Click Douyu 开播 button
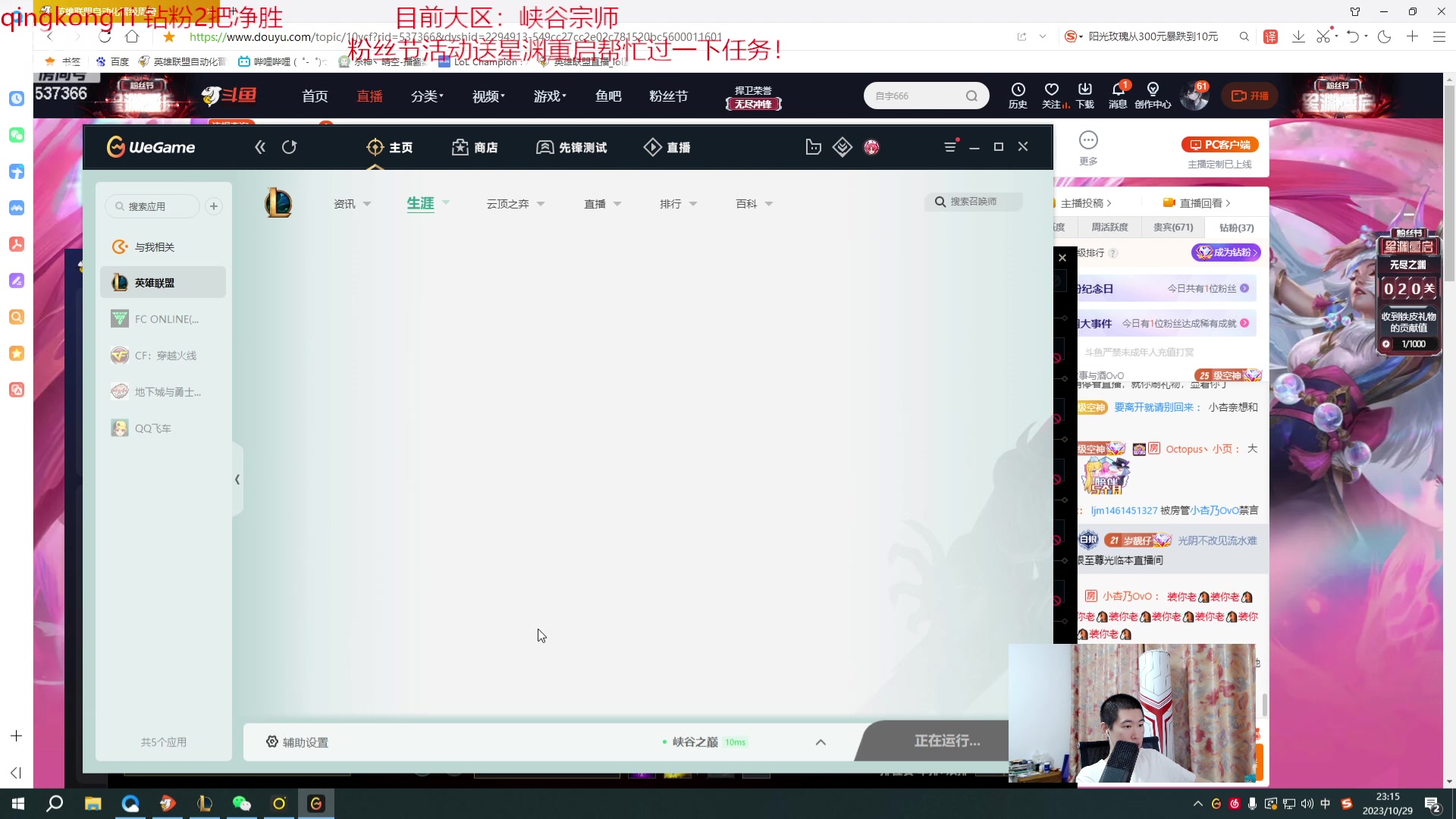 click(1250, 96)
